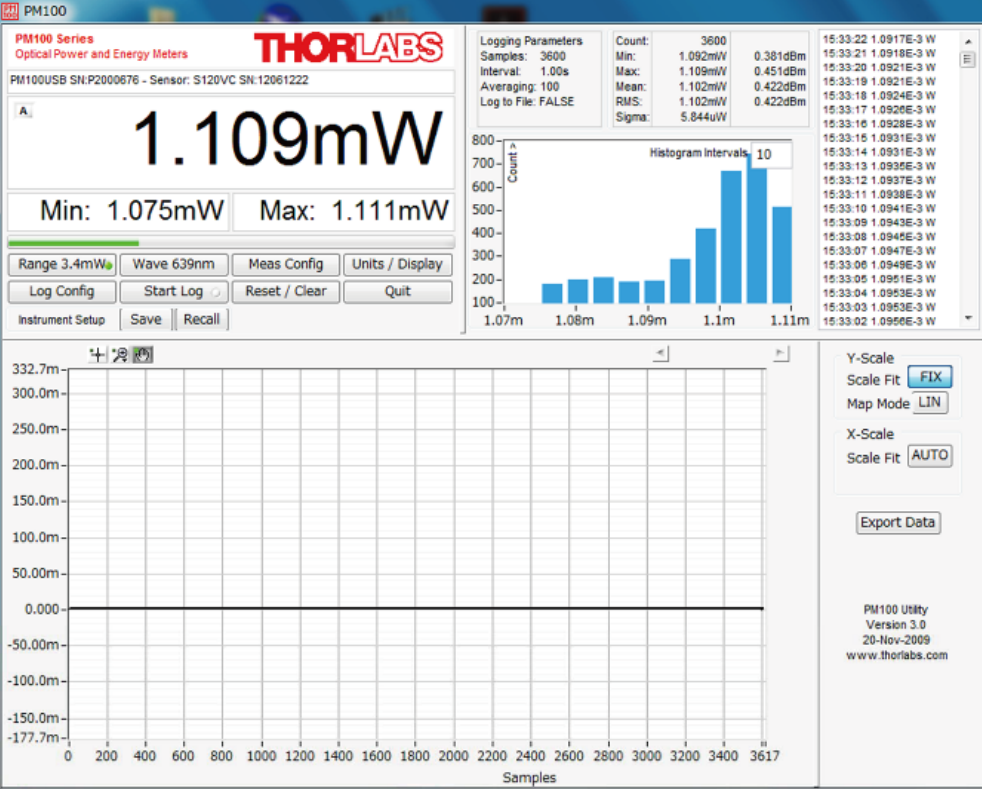Click the green power level bar
982x789 pixels.
tap(73, 243)
